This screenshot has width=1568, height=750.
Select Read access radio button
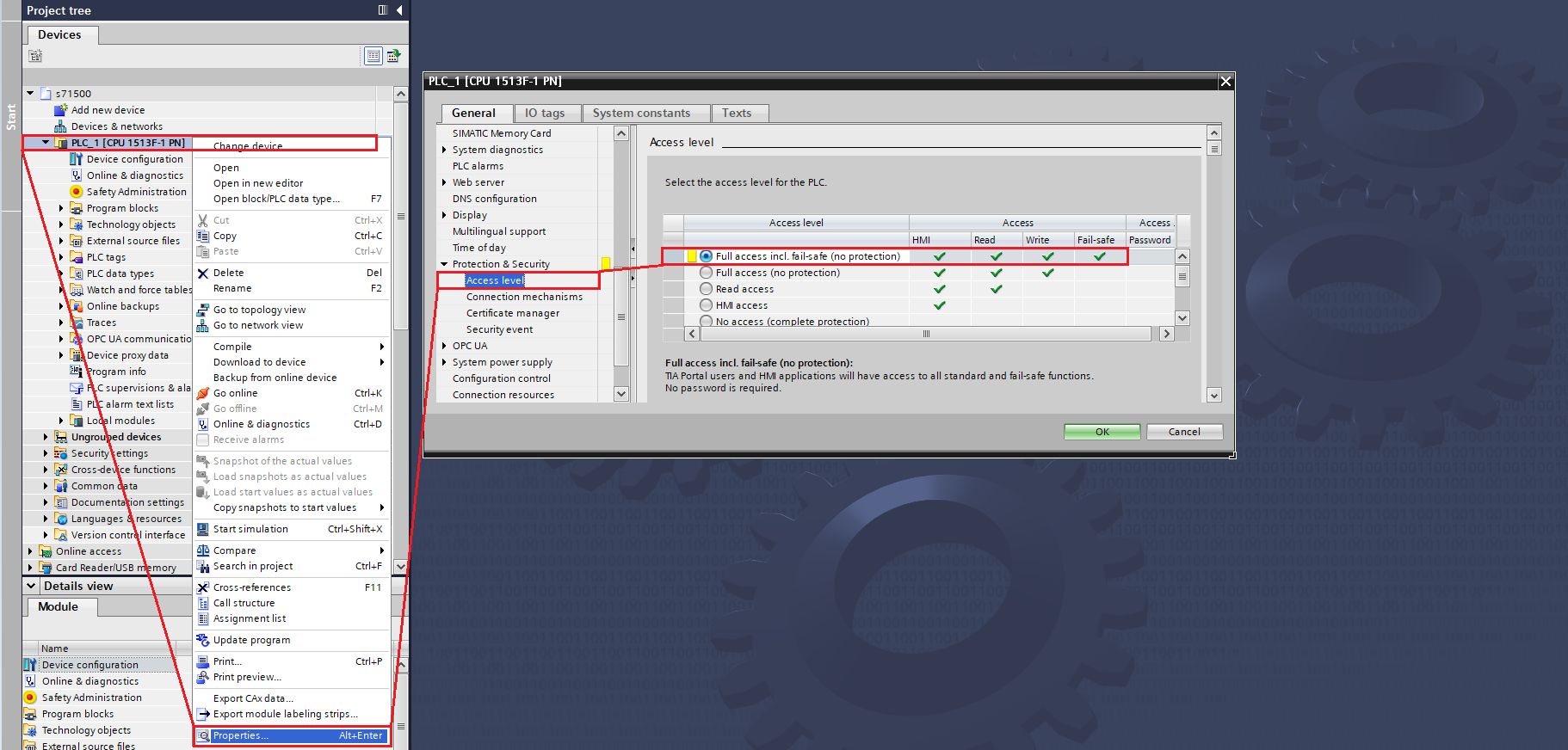707,289
